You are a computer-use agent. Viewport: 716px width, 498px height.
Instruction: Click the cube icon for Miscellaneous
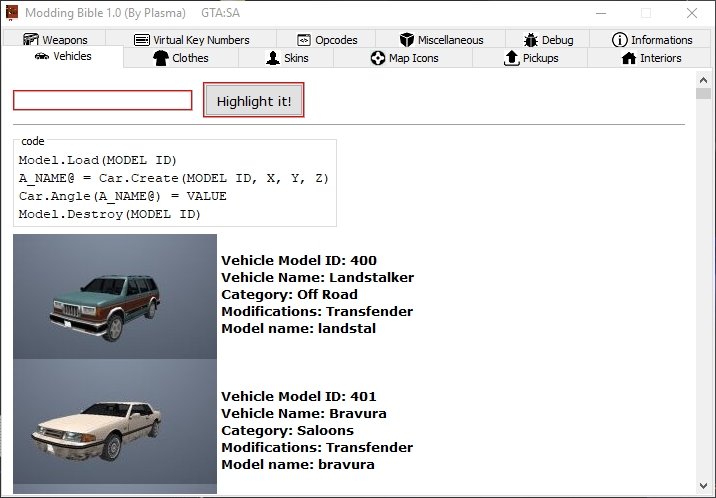point(406,40)
